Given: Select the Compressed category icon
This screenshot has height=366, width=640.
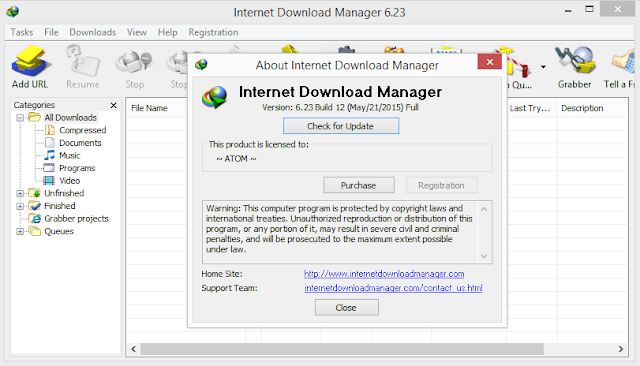Looking at the screenshot, I should tap(50, 130).
